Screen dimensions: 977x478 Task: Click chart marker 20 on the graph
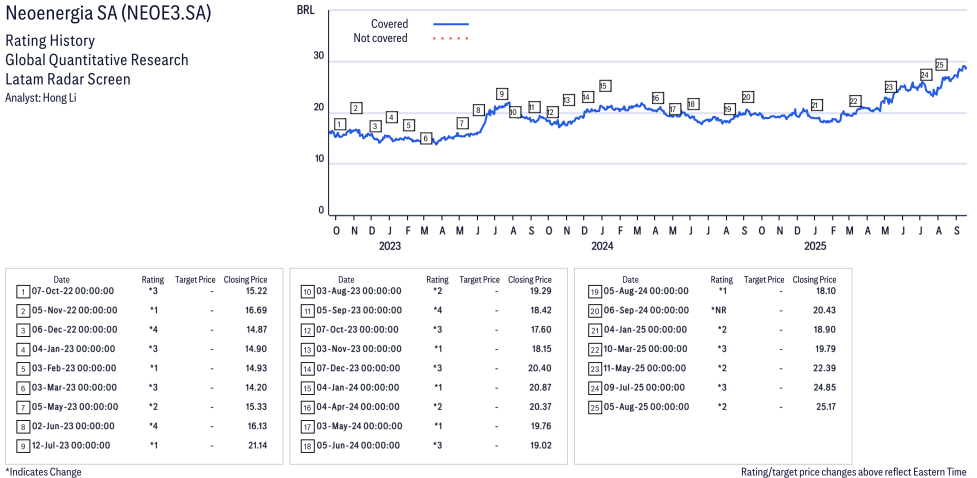[747, 97]
